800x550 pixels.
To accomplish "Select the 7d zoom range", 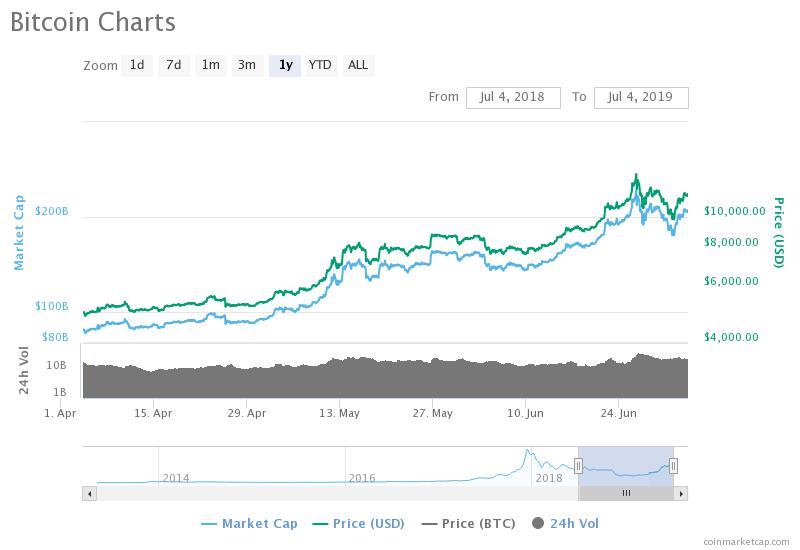I will pyautogui.click(x=173, y=65).
